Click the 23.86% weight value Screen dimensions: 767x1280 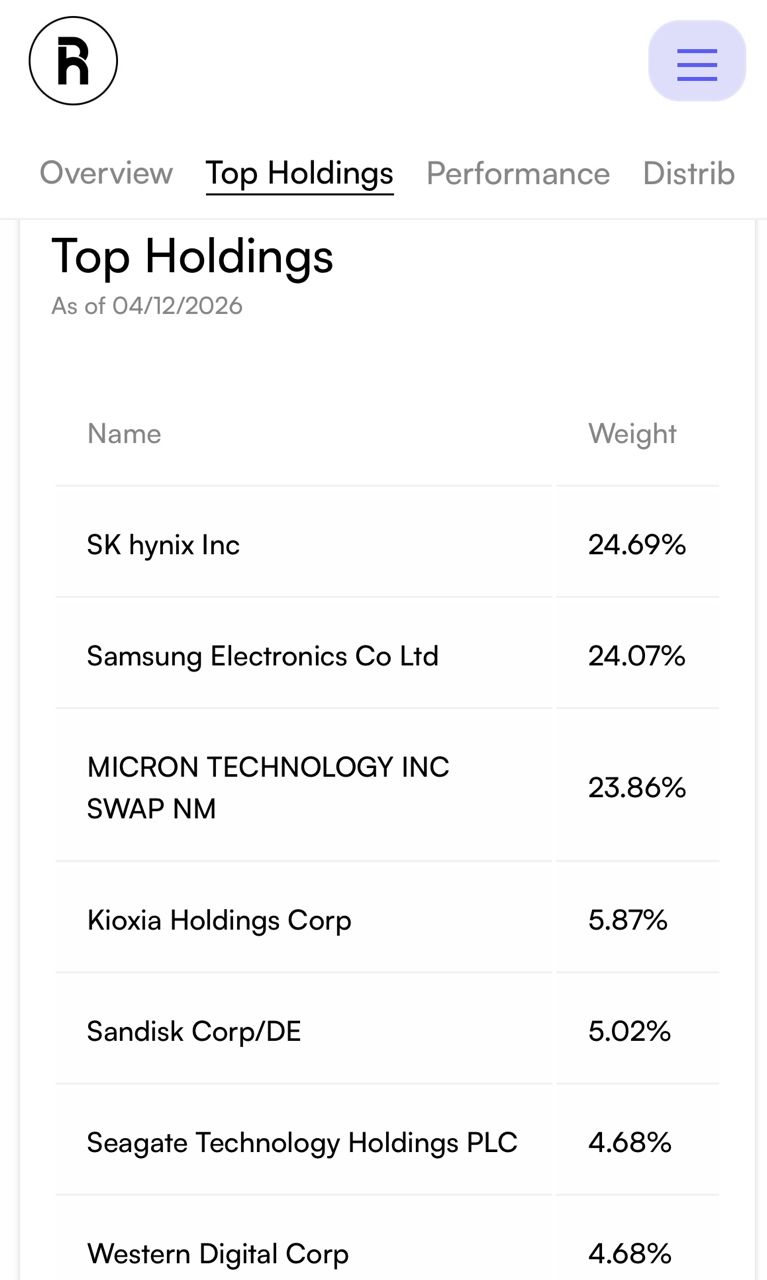coord(637,788)
